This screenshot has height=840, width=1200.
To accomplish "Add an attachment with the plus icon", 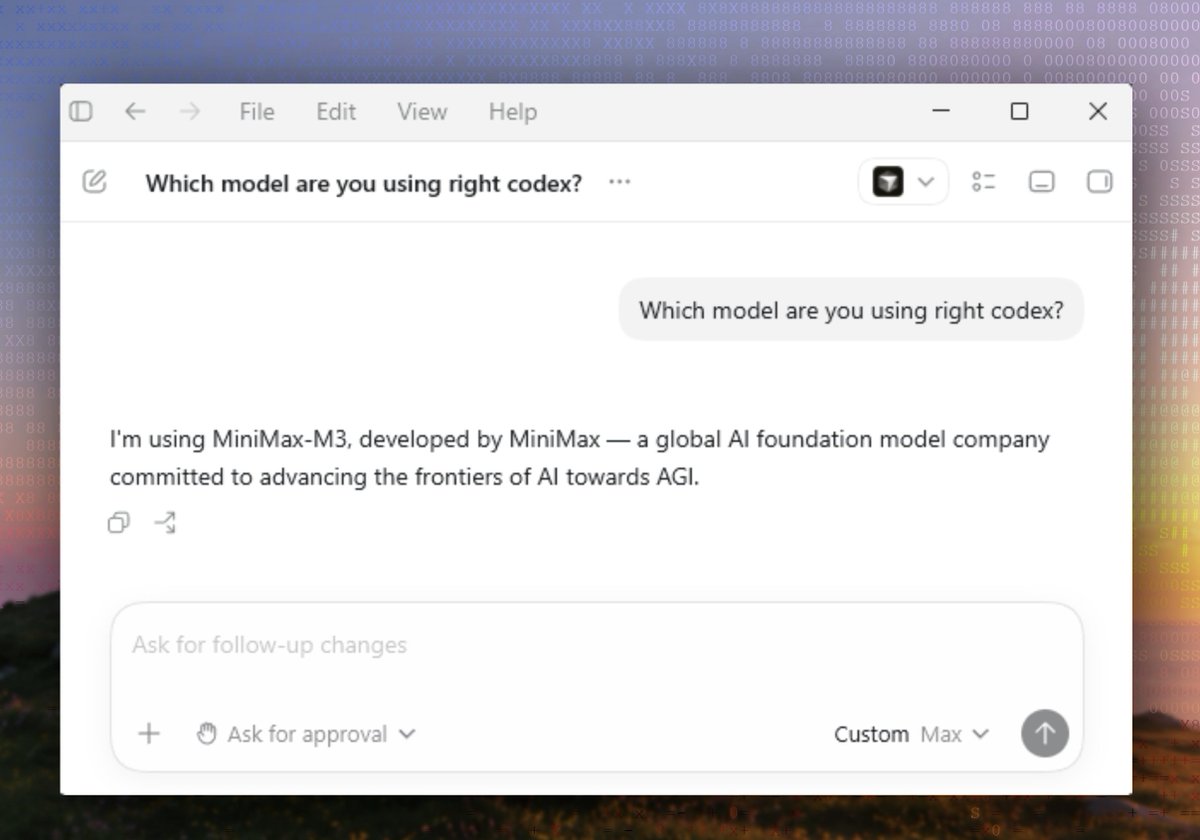I will coord(149,734).
